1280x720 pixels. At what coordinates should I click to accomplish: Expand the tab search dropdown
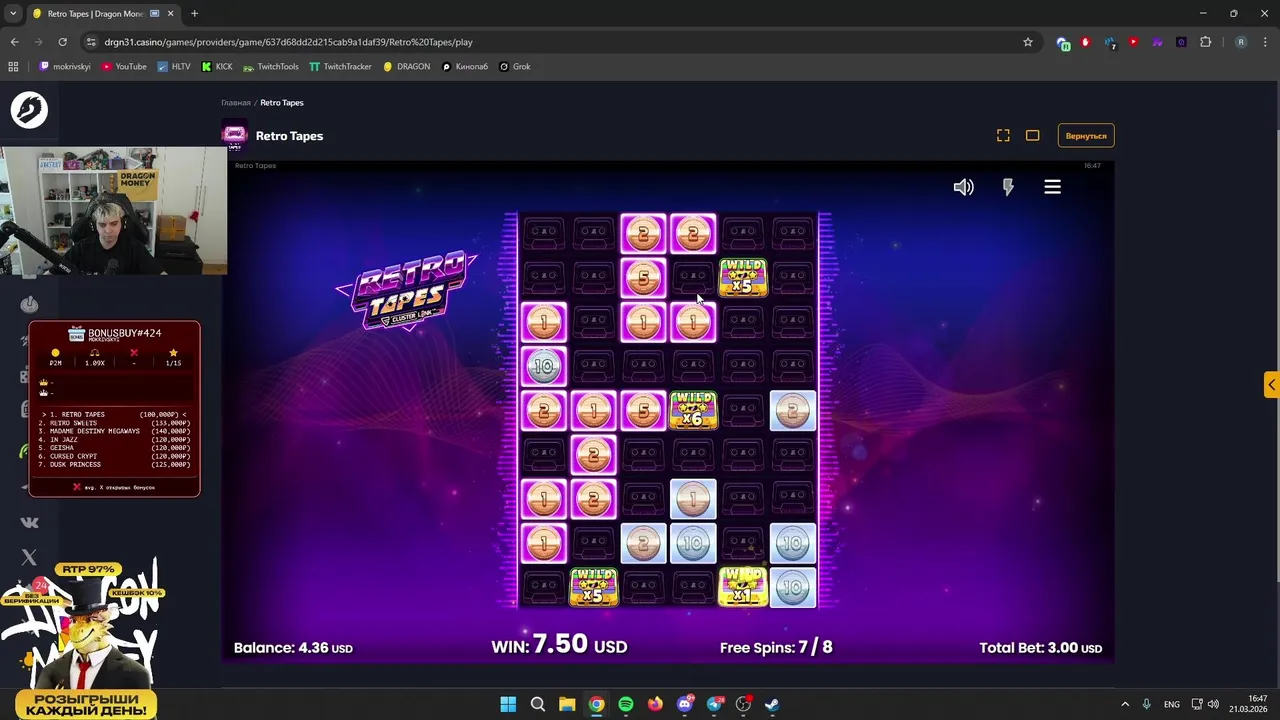coord(13,13)
